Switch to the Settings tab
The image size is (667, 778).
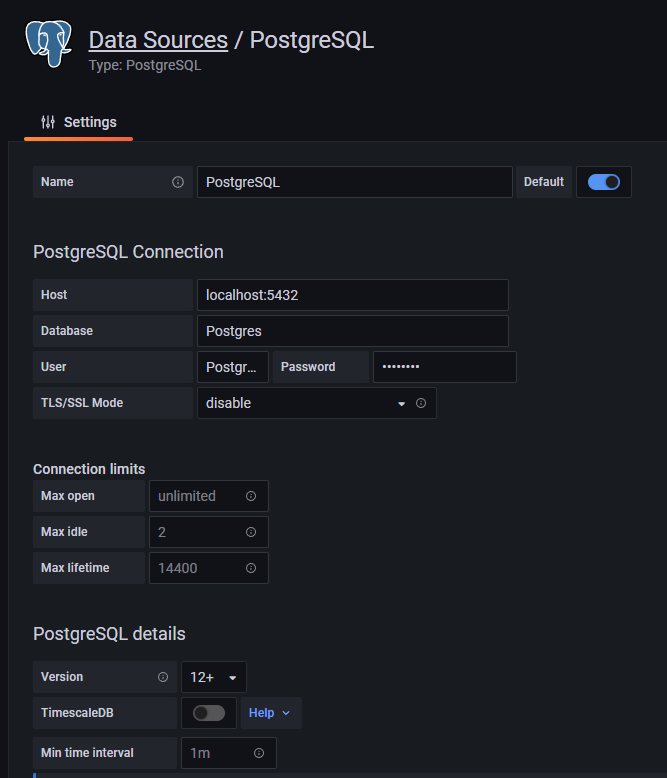[78, 122]
